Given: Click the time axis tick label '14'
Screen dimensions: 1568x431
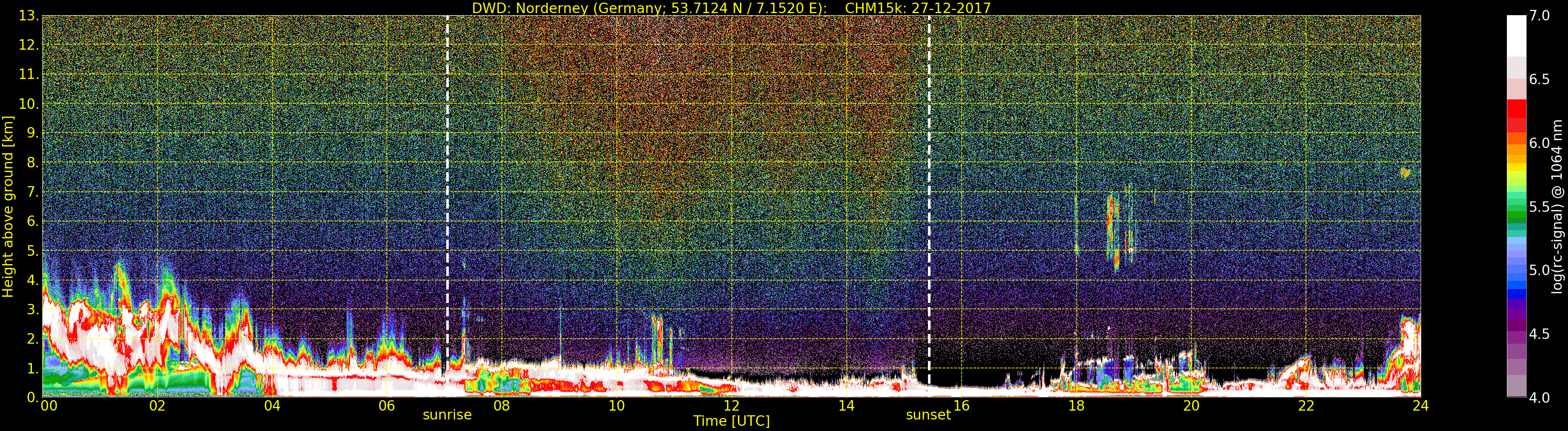Looking at the screenshot, I should (846, 406).
